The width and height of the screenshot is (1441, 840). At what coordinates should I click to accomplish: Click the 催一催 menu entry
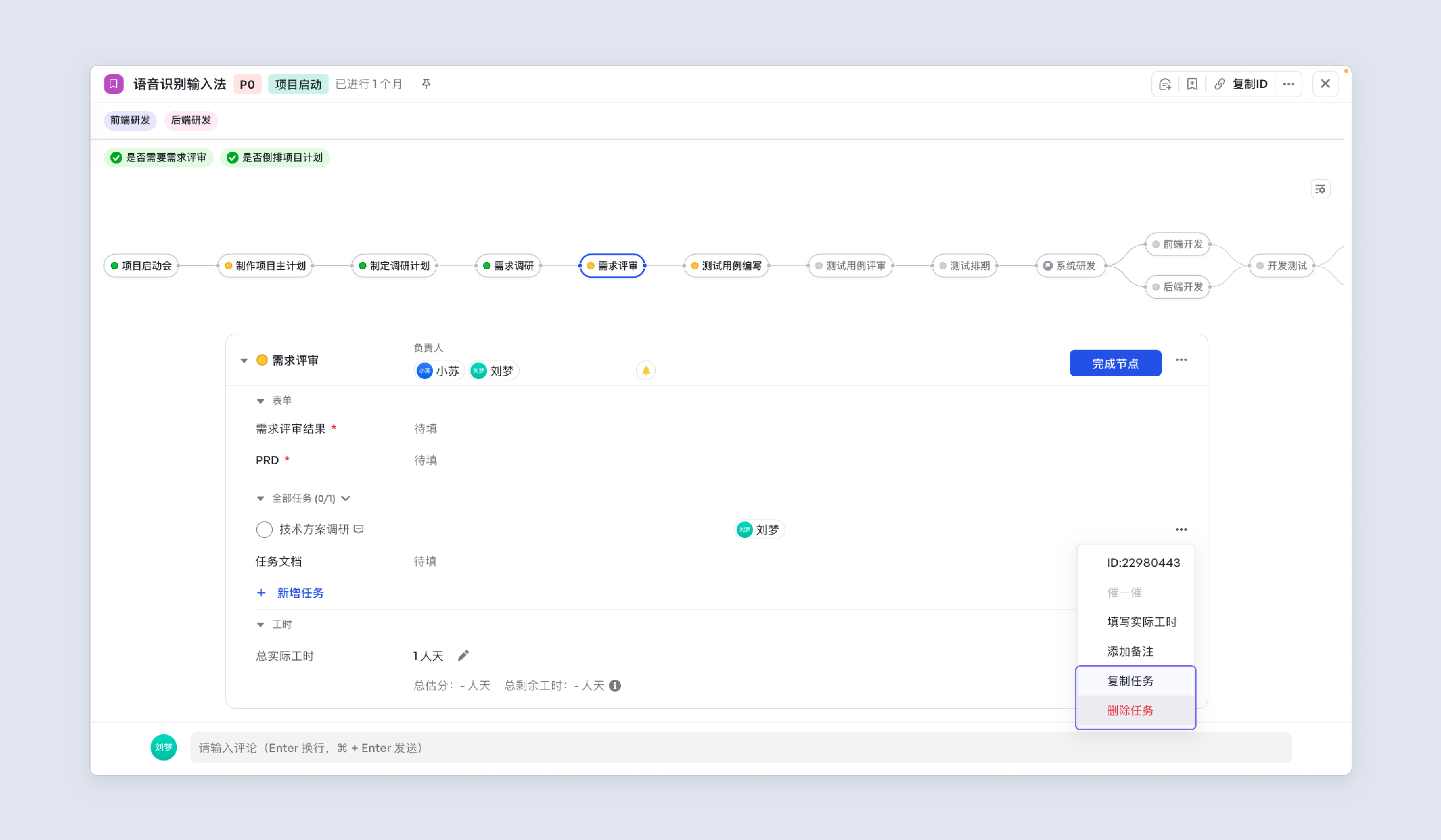pyautogui.click(x=1136, y=592)
